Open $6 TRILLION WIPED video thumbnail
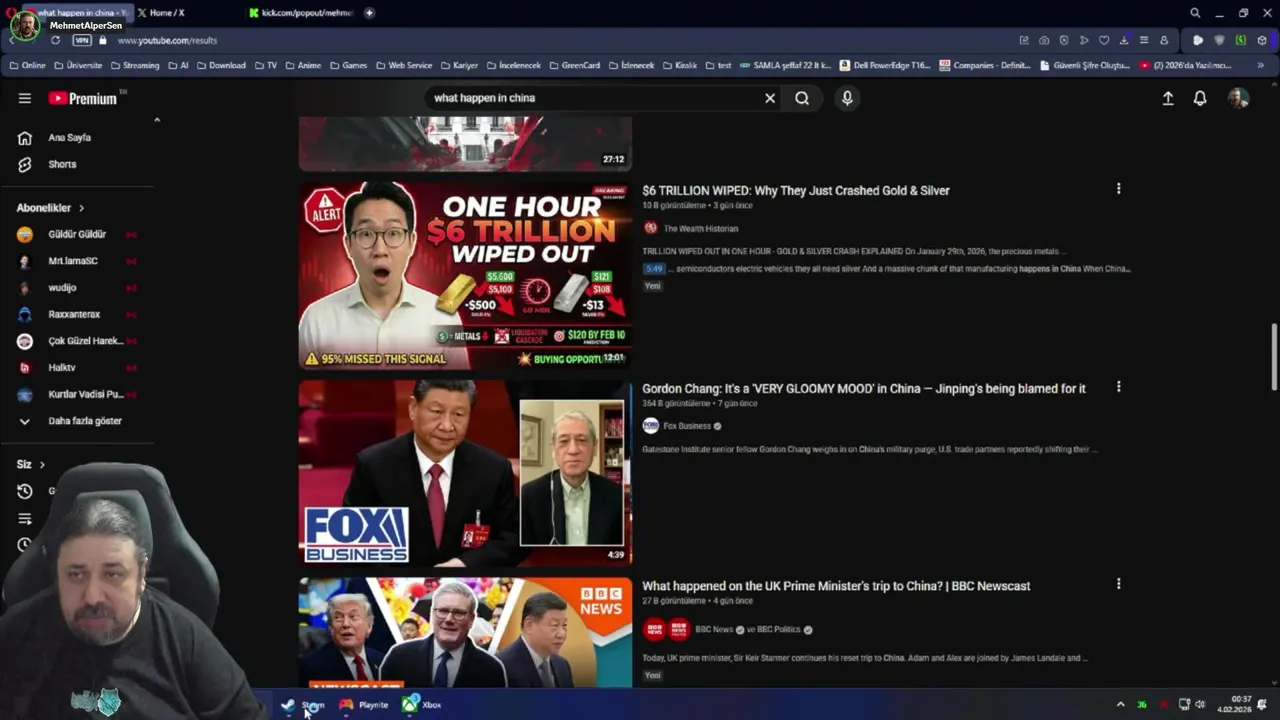The height and width of the screenshot is (720, 1280). 465,275
